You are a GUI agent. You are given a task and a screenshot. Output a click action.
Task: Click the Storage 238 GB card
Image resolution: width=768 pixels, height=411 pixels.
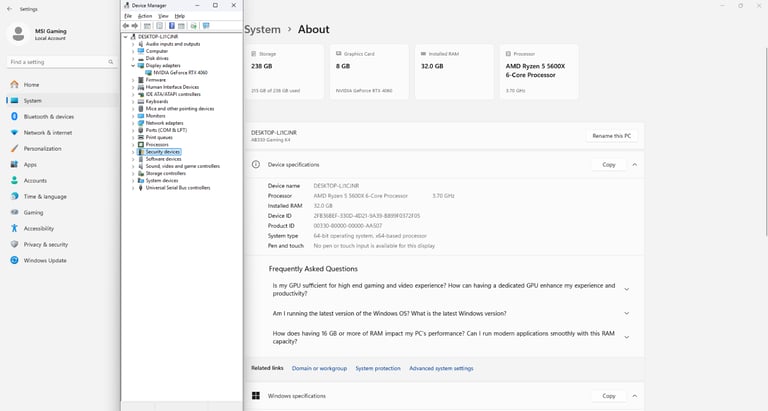coord(284,72)
